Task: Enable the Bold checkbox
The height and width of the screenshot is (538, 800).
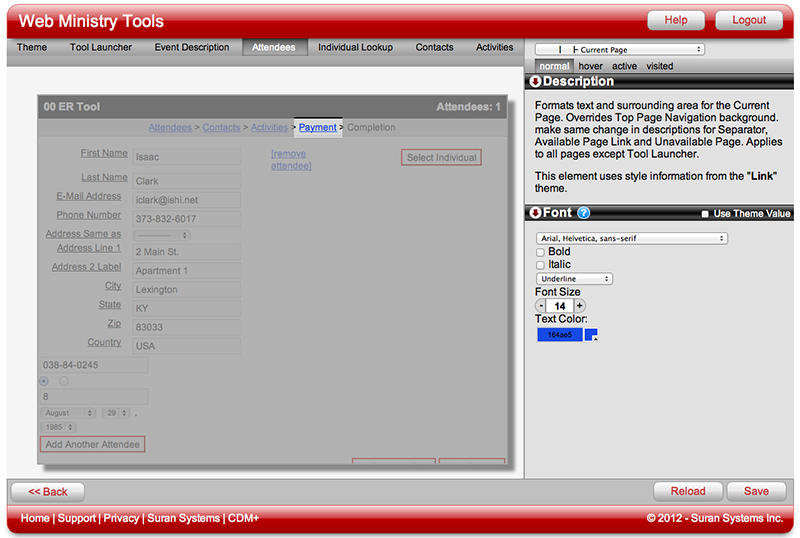Action: point(541,252)
